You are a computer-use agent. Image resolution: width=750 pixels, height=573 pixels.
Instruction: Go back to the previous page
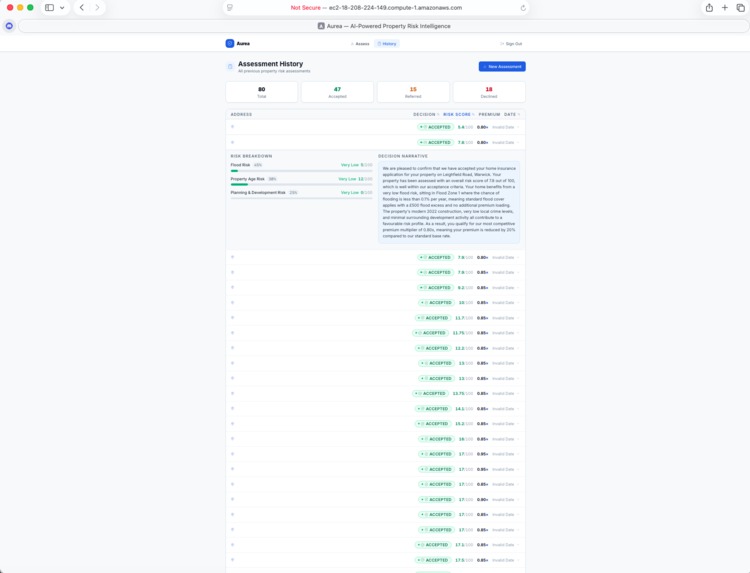tap(82, 8)
